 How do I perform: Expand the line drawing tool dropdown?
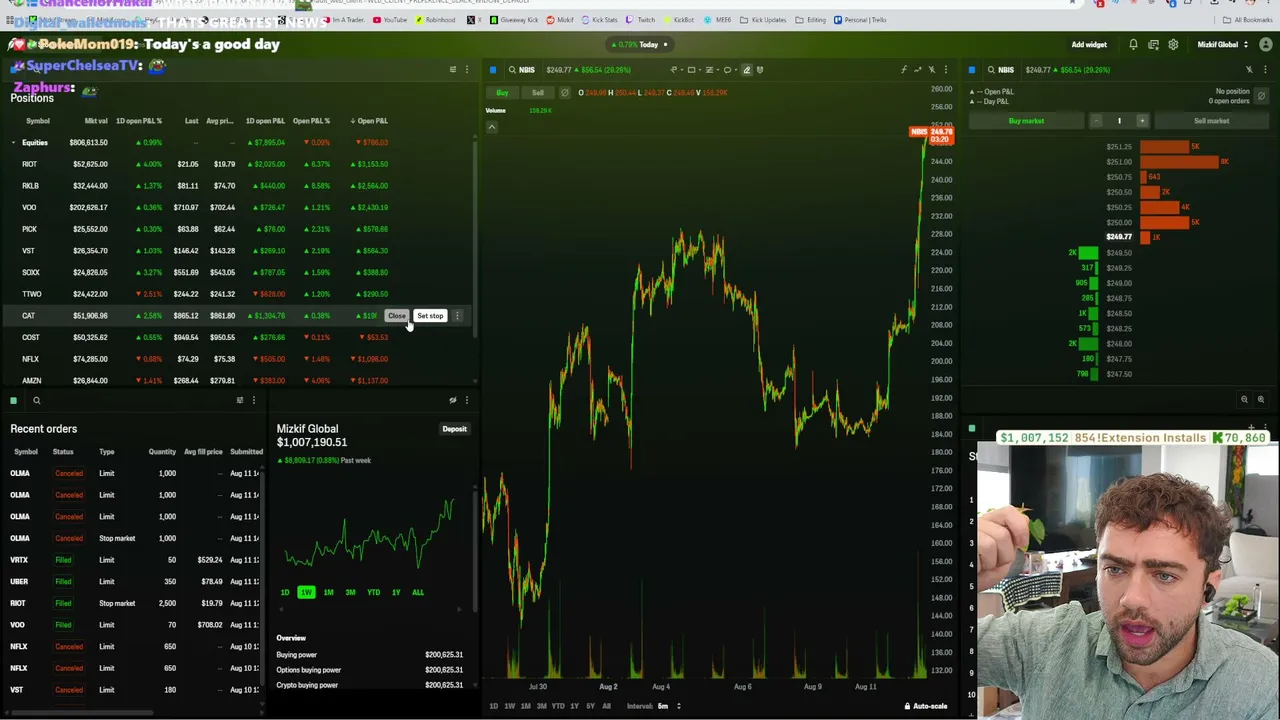(x=682, y=70)
